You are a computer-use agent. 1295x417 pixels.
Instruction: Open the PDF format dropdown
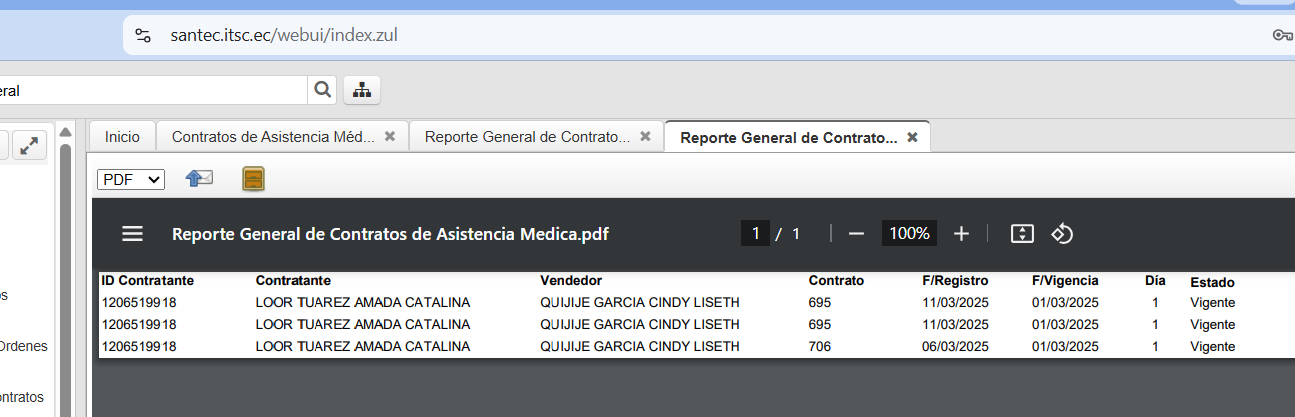pyautogui.click(x=131, y=179)
